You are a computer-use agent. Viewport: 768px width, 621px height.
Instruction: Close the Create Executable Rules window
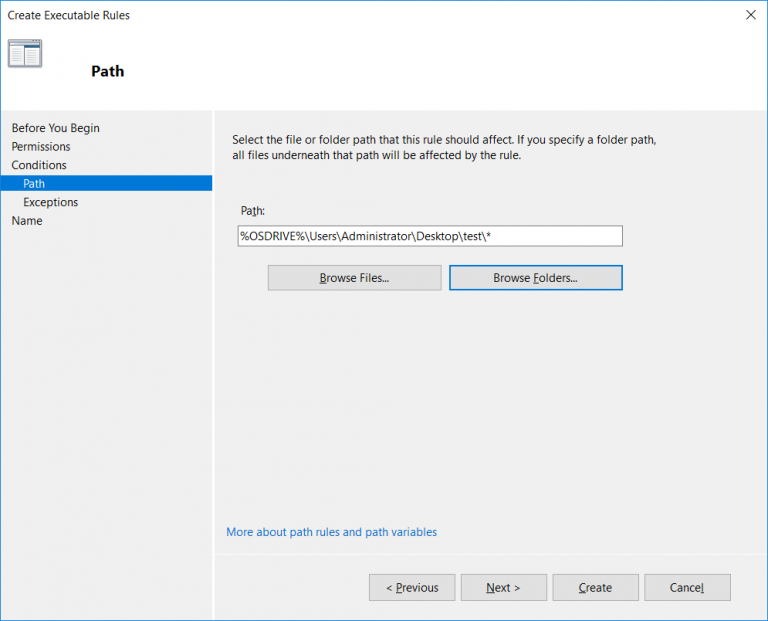[x=750, y=15]
